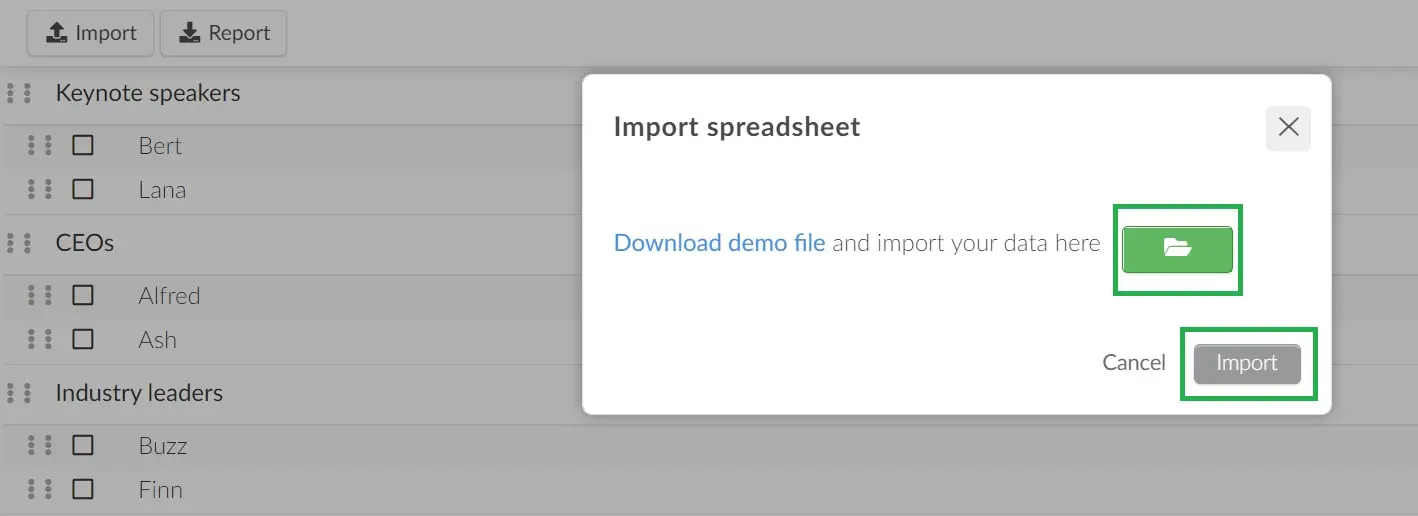1418x516 pixels.
Task: Cancel the Import spreadsheet dialog
Action: [1134, 363]
